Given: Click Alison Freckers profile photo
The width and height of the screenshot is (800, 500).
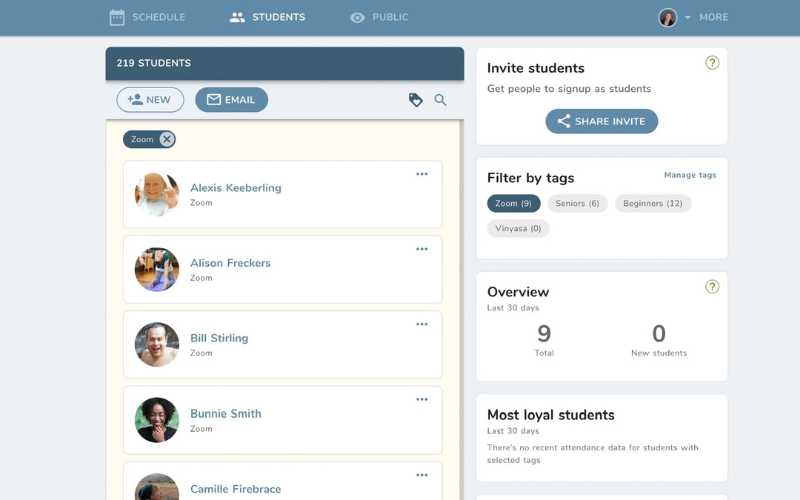Looking at the screenshot, I should pos(157,269).
